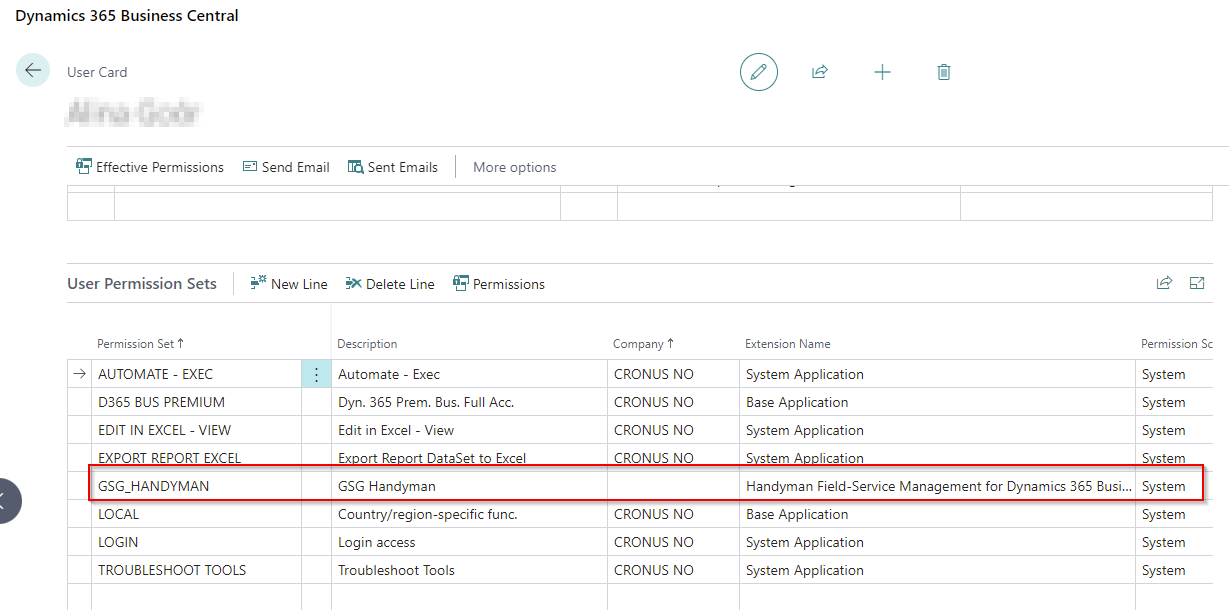This screenshot has height=610, width=1229.
Task: Edit the user card with the pencil icon
Action: (x=758, y=72)
